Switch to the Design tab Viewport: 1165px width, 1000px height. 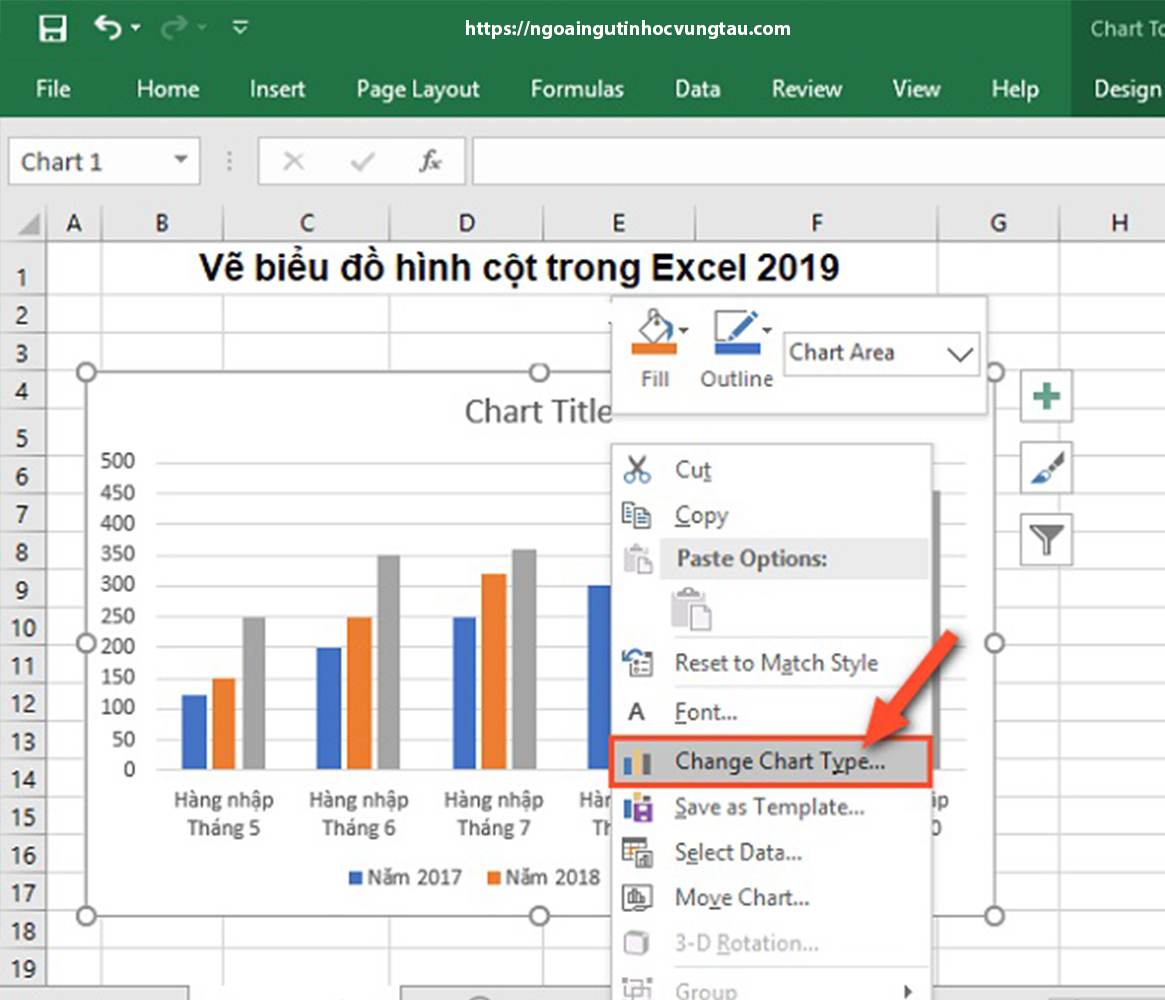pos(1127,89)
